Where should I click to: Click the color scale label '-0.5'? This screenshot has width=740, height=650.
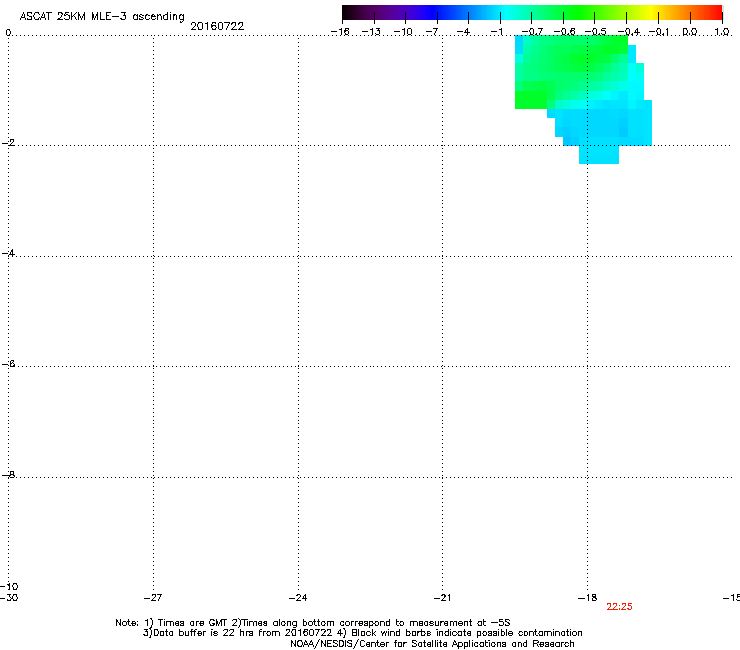[x=596, y=32]
